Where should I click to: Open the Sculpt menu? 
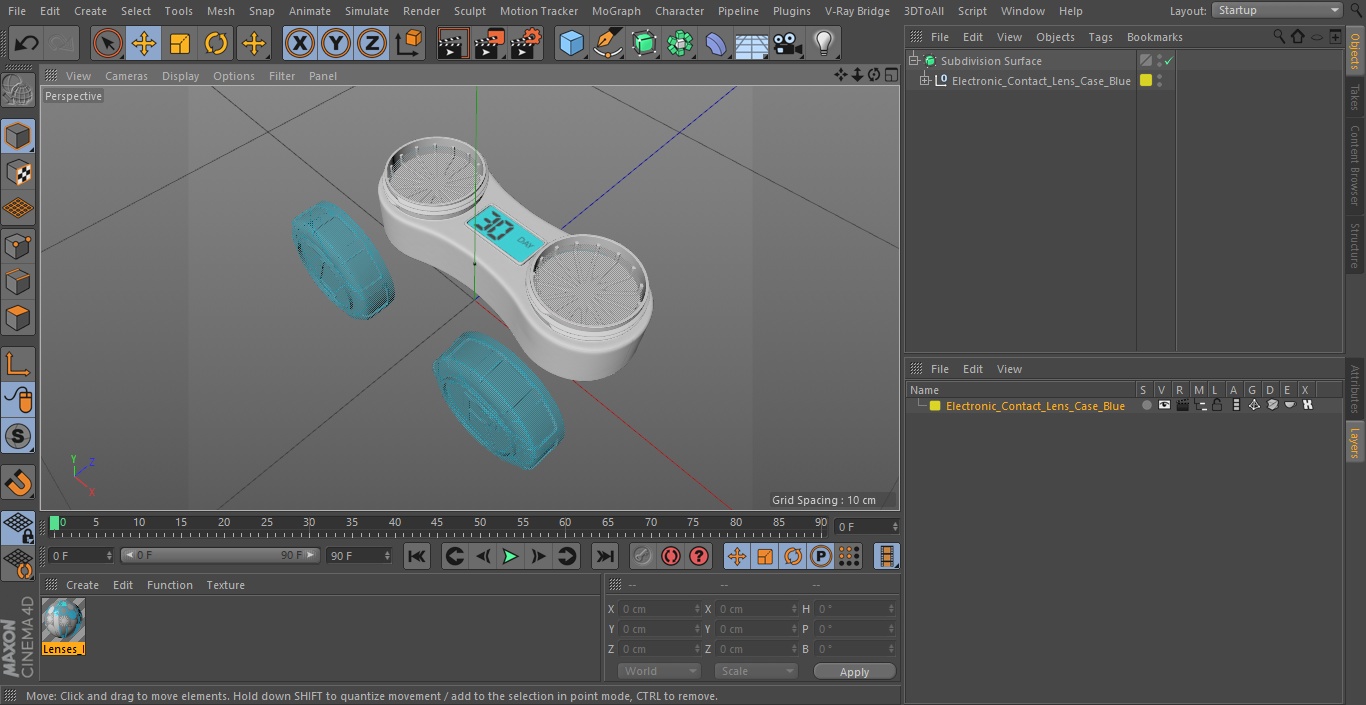pyautogui.click(x=470, y=11)
